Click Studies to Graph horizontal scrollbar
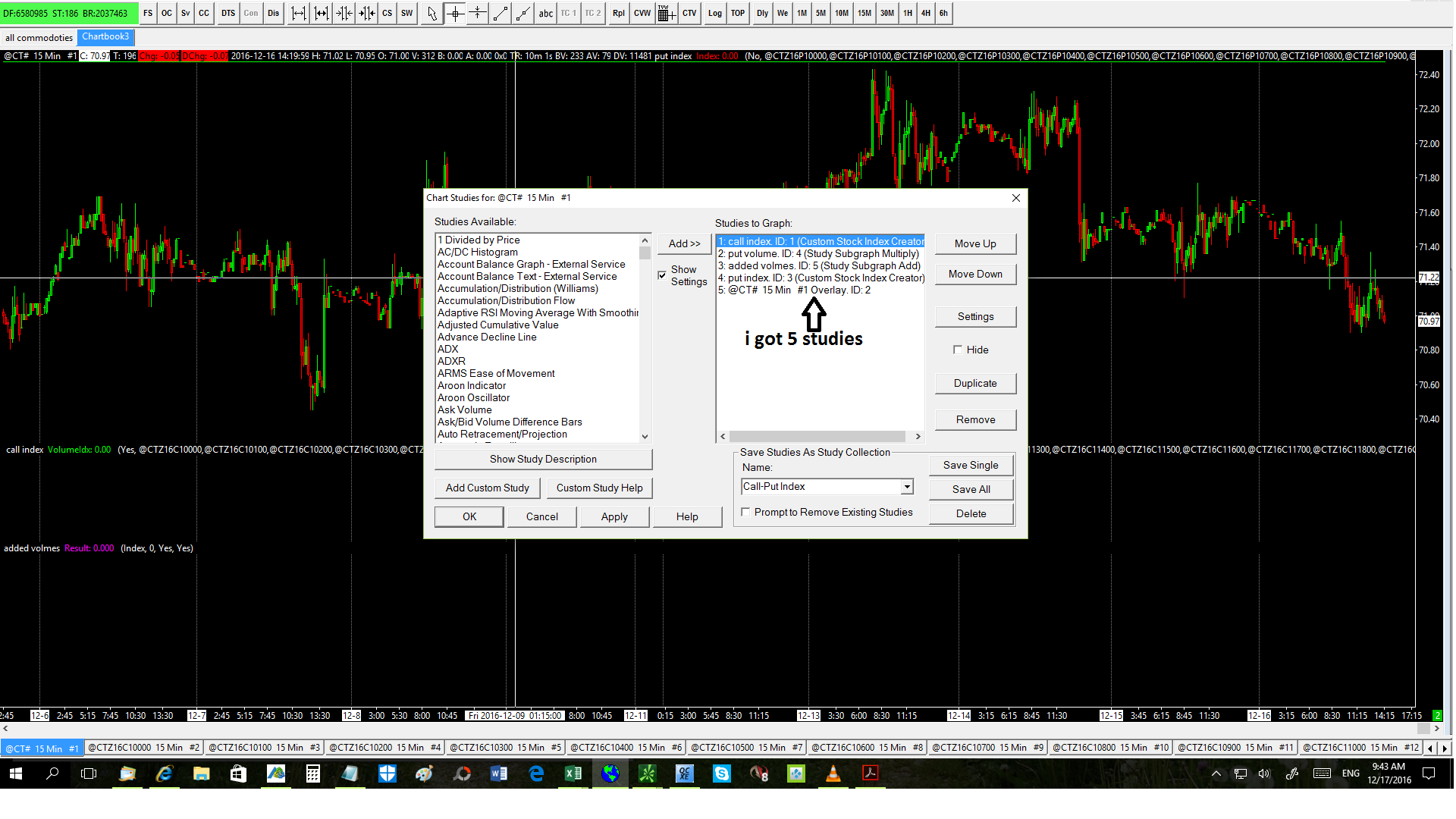The image size is (1456, 819). [x=817, y=436]
